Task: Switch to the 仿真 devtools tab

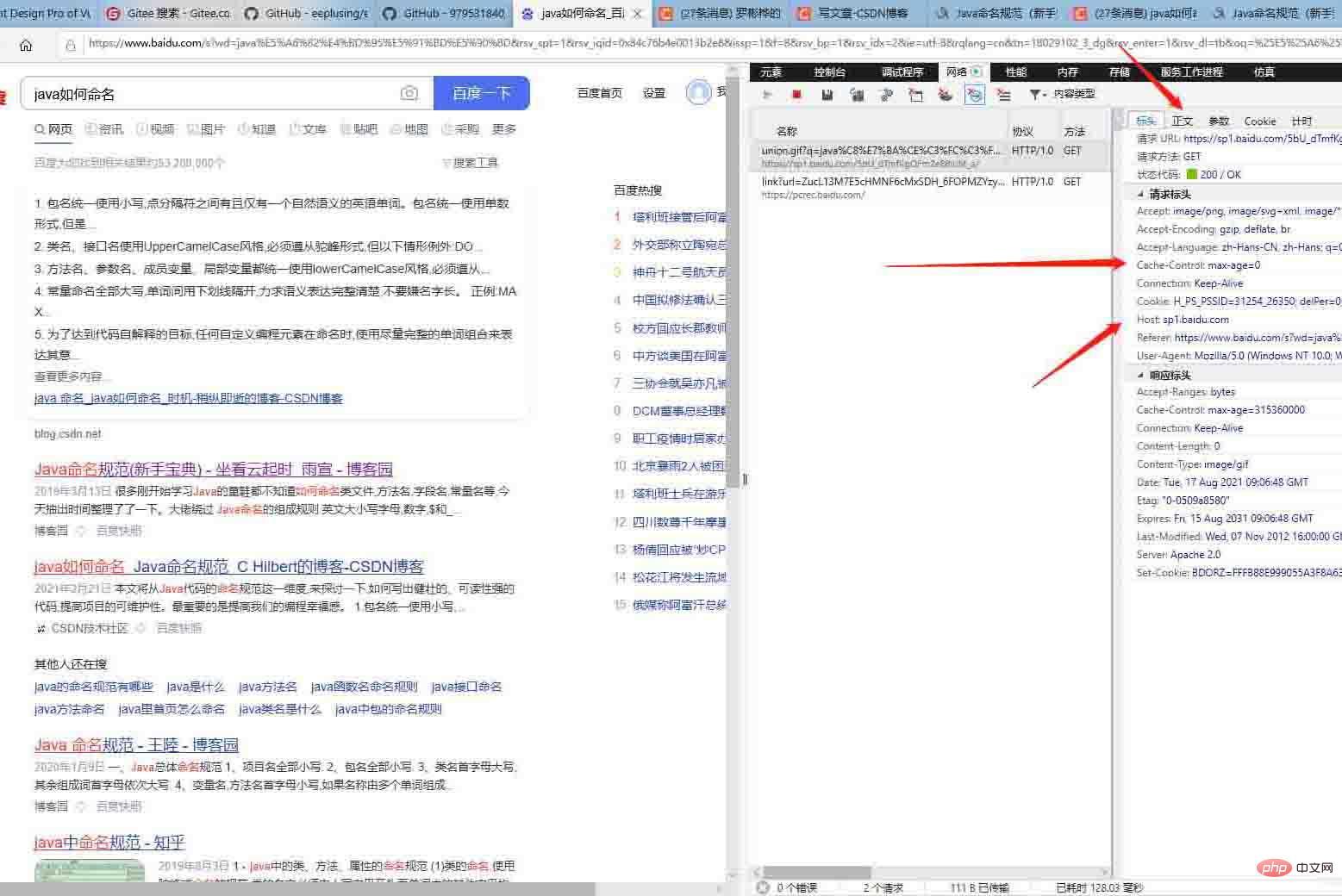Action: point(1264,72)
